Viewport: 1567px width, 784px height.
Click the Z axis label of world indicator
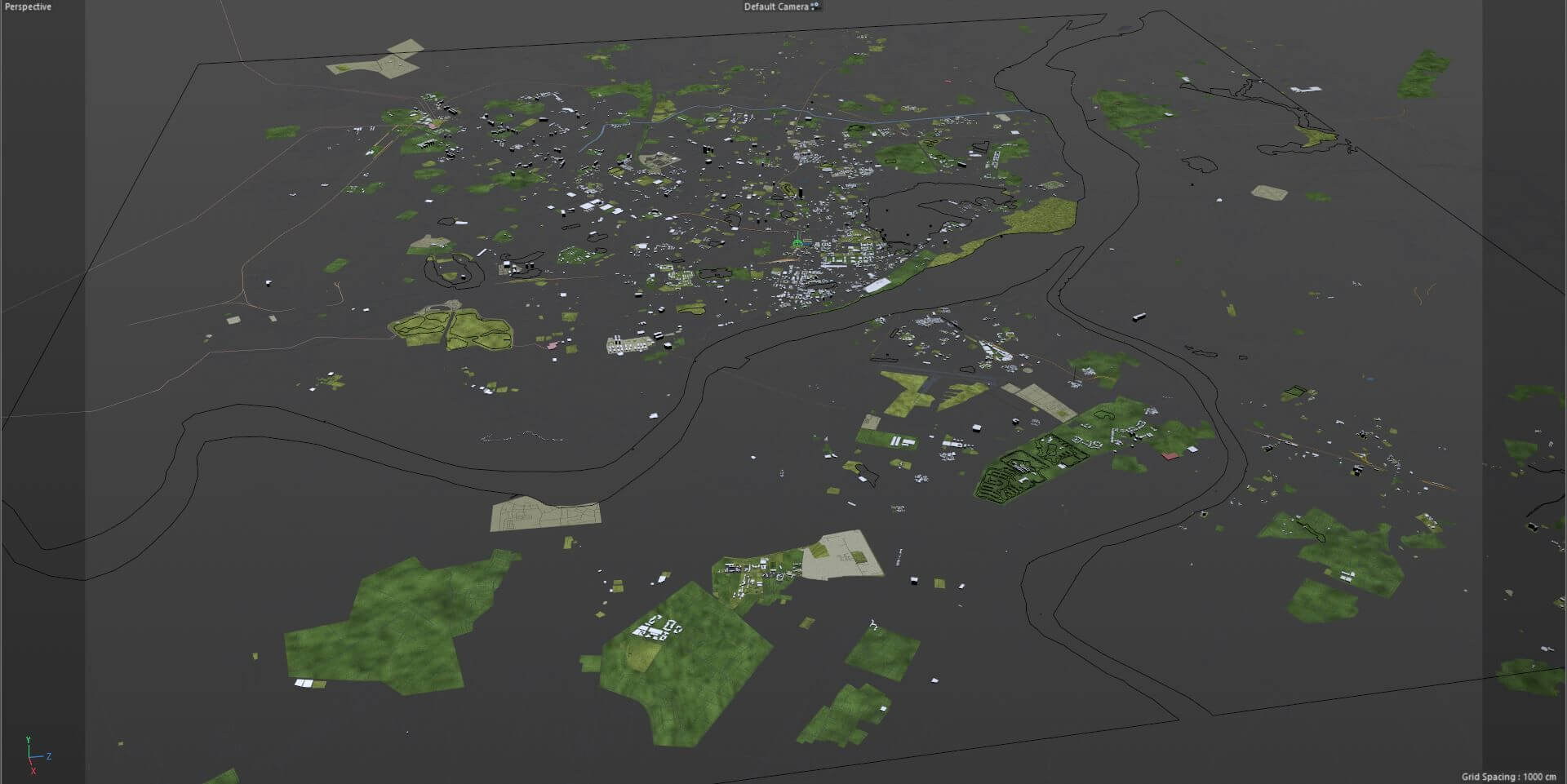coord(50,756)
